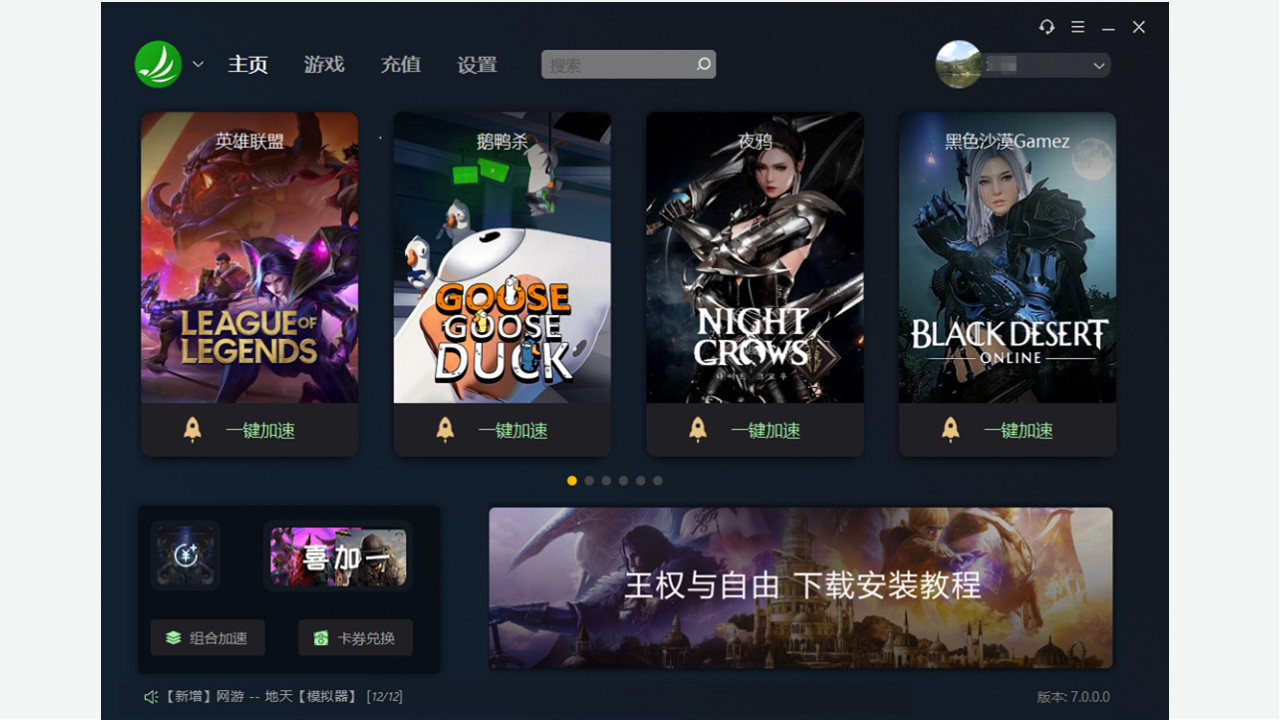Expand the user account dropdown

[x=1099, y=66]
